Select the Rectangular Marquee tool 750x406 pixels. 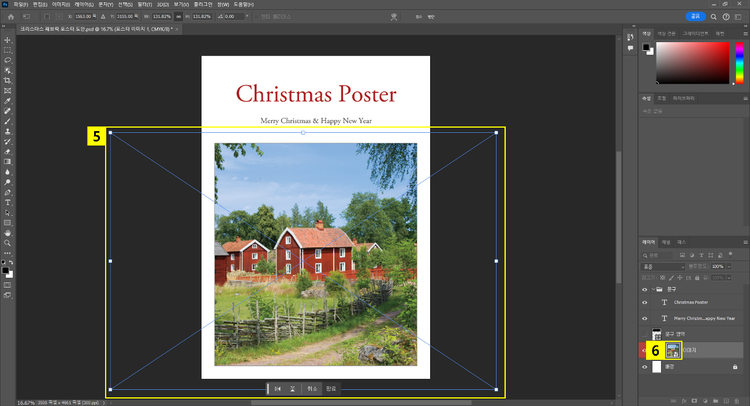(x=8, y=50)
